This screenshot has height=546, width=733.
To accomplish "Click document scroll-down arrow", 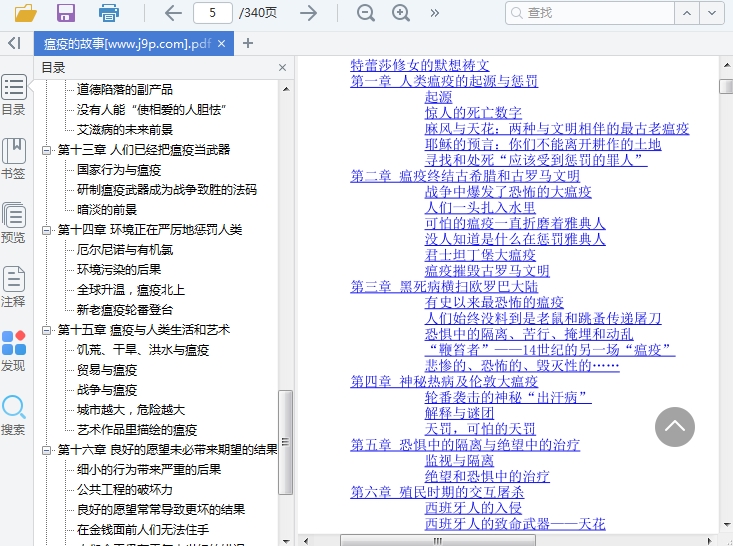I will [x=726, y=525].
